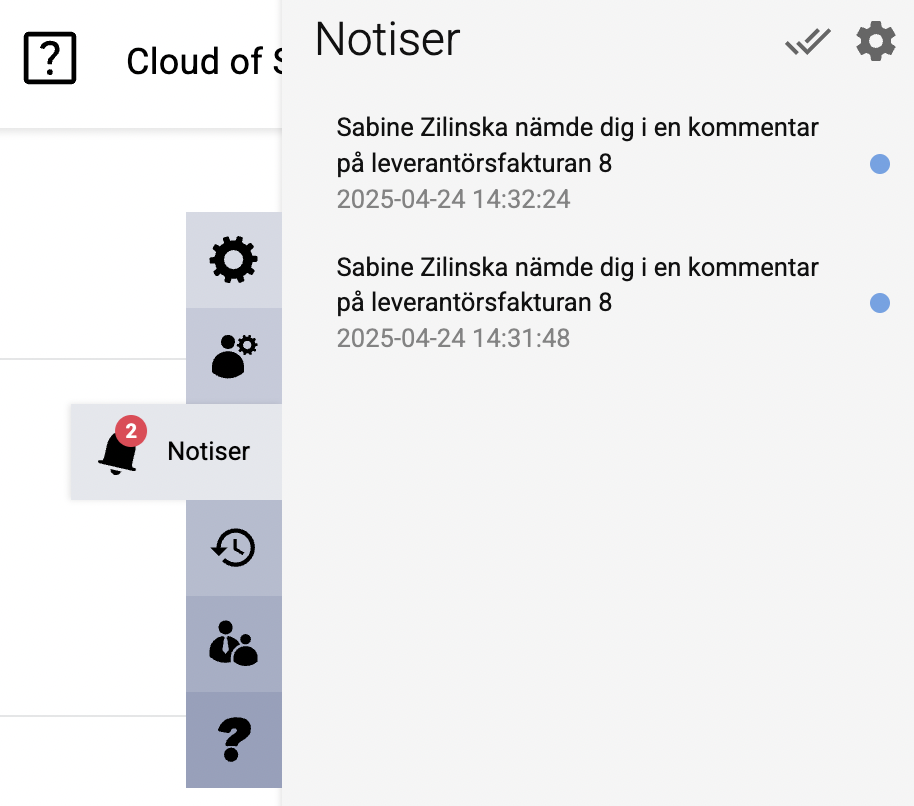Select the users group sidebar icon
Image resolution: width=914 pixels, height=806 pixels.
[233, 644]
